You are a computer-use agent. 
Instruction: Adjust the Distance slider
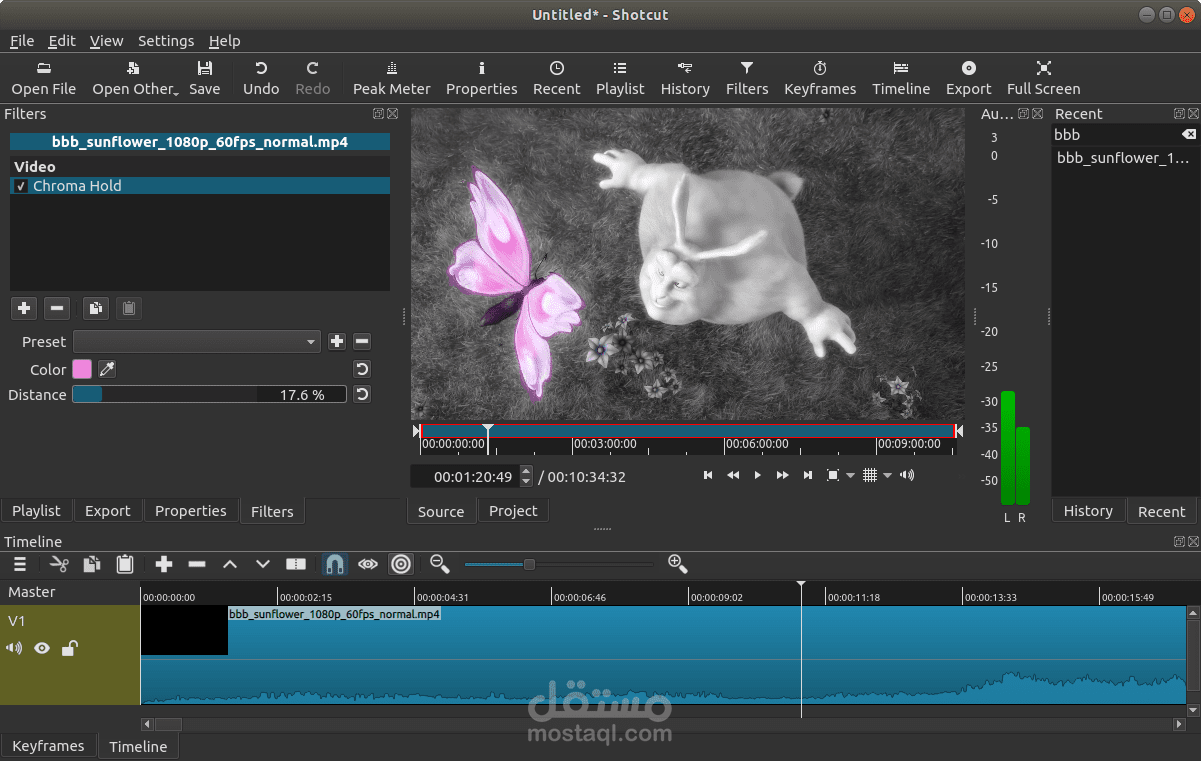point(209,394)
